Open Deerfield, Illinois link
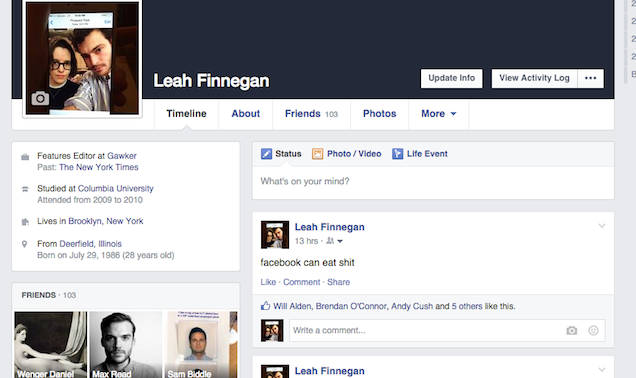This screenshot has width=636, height=378. point(90,244)
